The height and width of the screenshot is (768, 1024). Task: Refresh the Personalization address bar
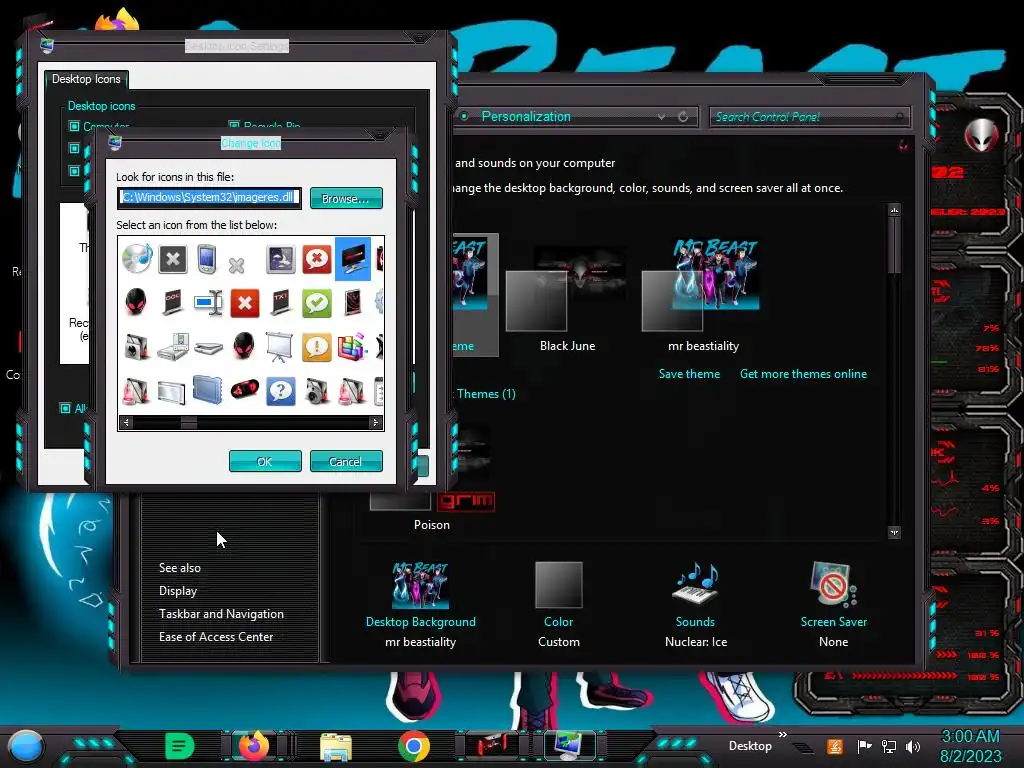click(x=683, y=116)
